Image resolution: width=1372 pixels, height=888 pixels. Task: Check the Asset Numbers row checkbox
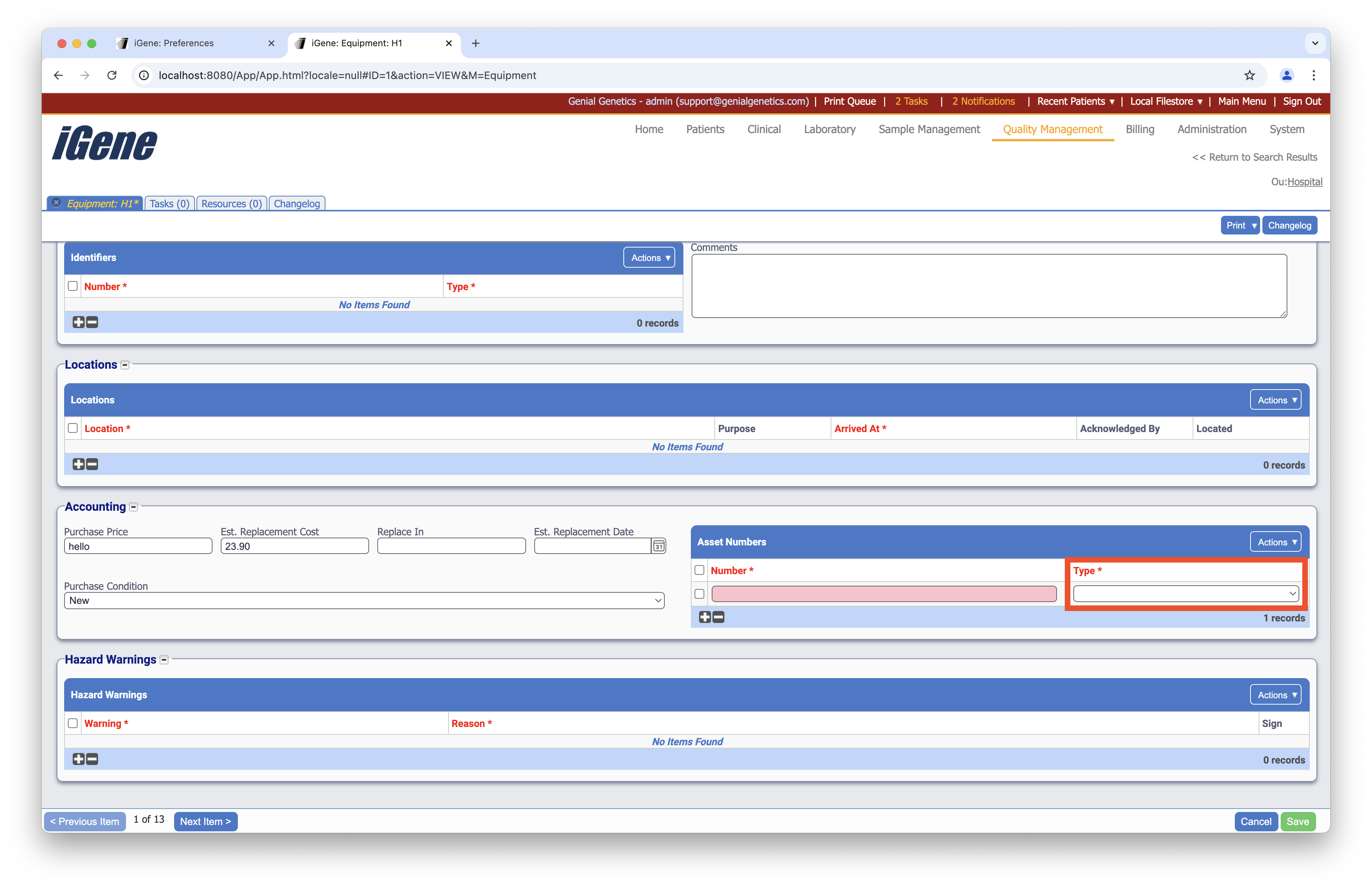[699, 594]
